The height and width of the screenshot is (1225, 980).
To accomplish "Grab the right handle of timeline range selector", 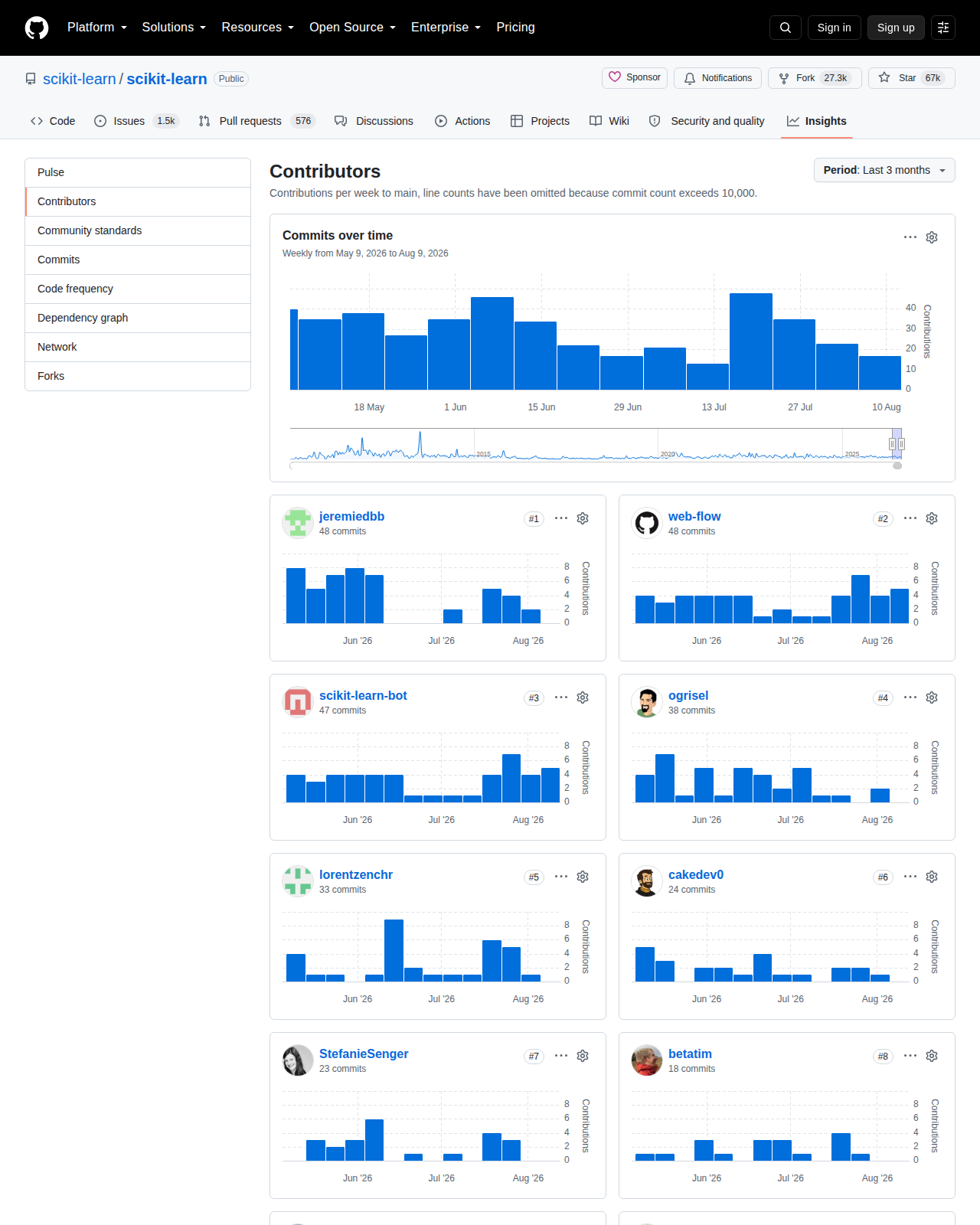I will point(901,444).
